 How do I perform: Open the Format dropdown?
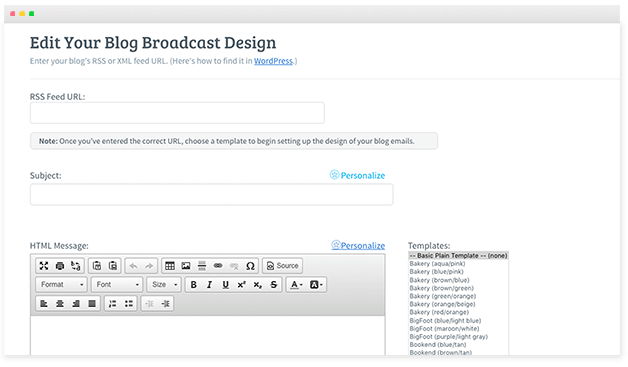point(62,284)
